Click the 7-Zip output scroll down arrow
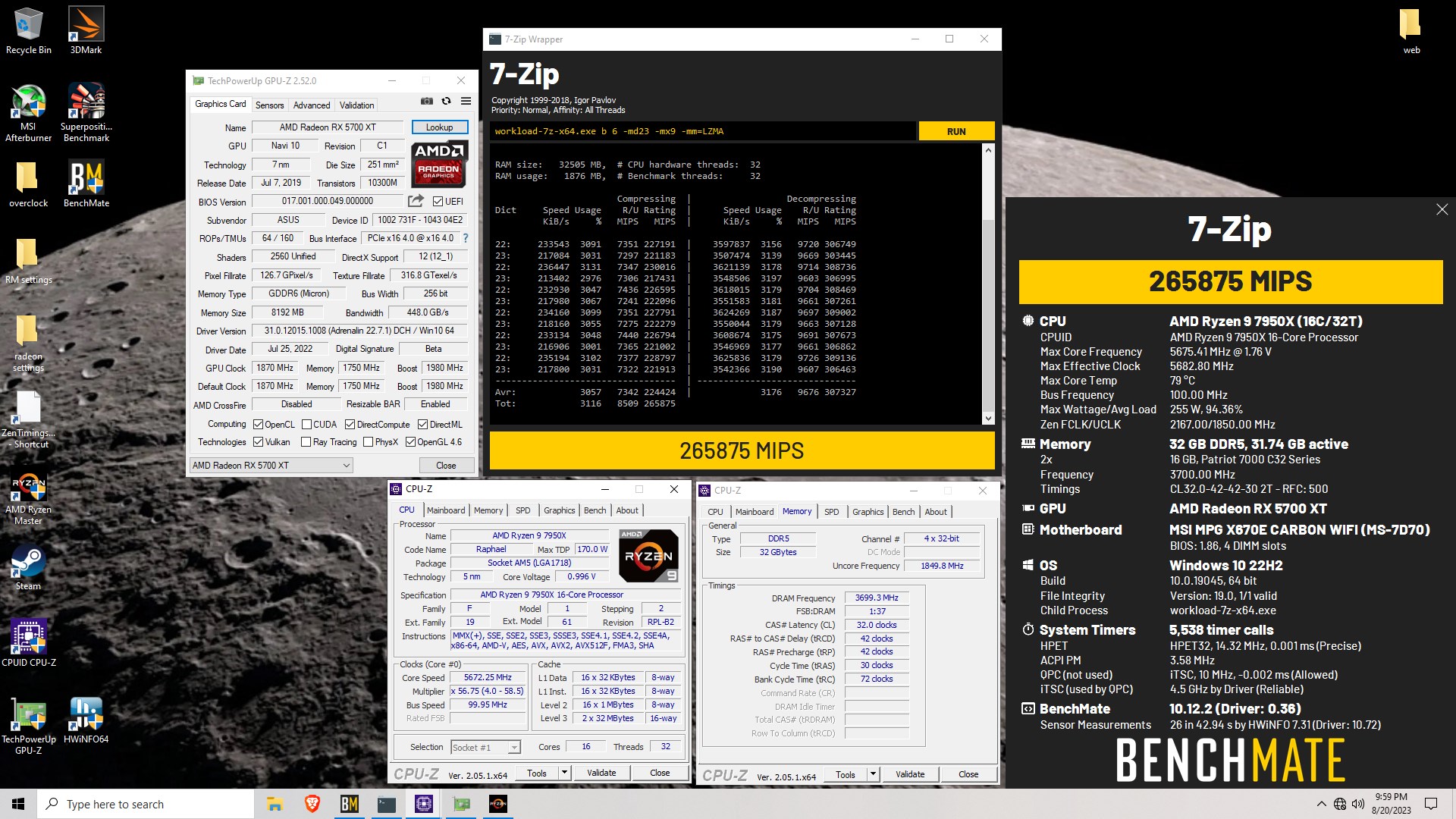 [987, 418]
